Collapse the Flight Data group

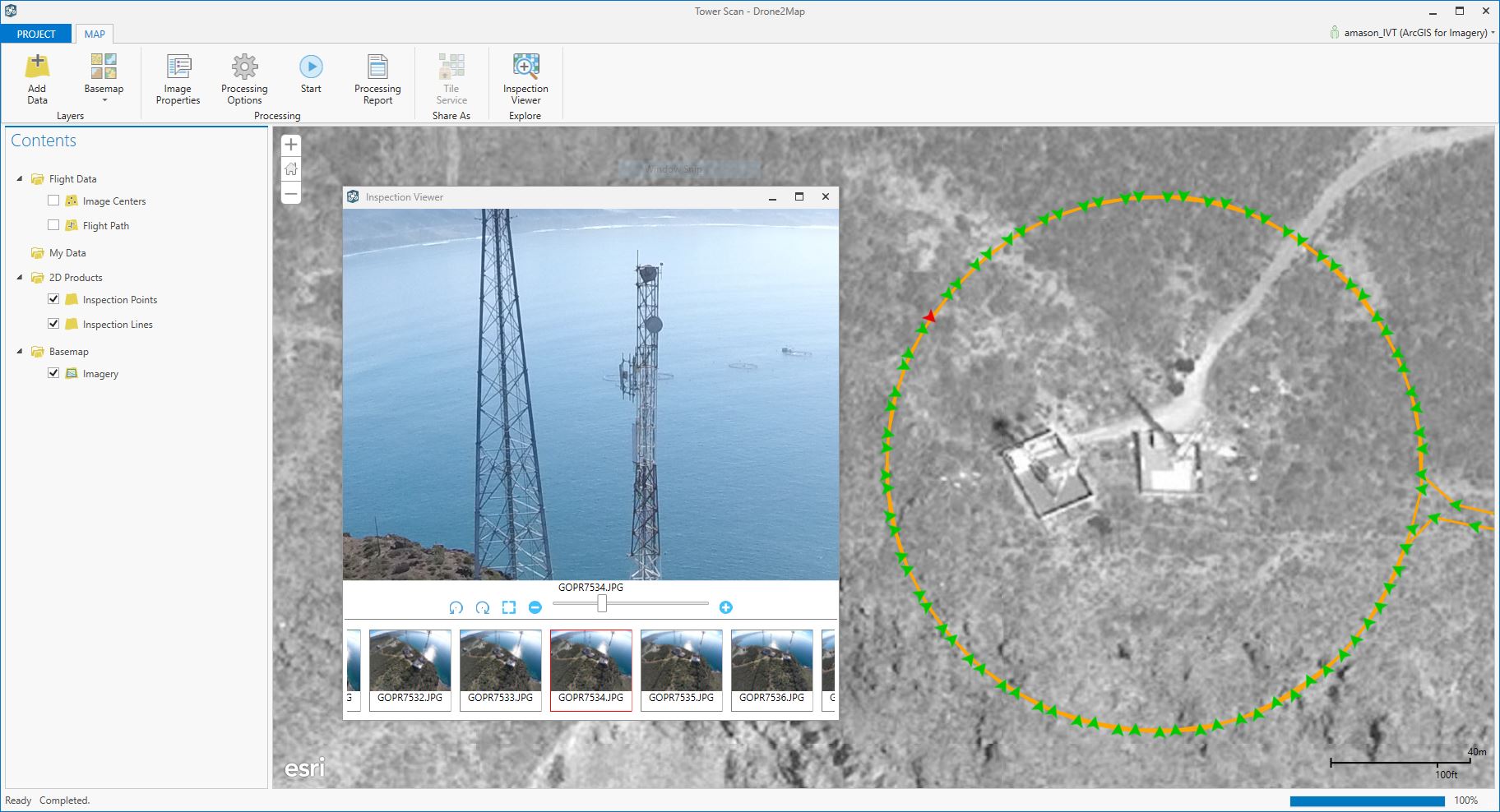point(21,178)
